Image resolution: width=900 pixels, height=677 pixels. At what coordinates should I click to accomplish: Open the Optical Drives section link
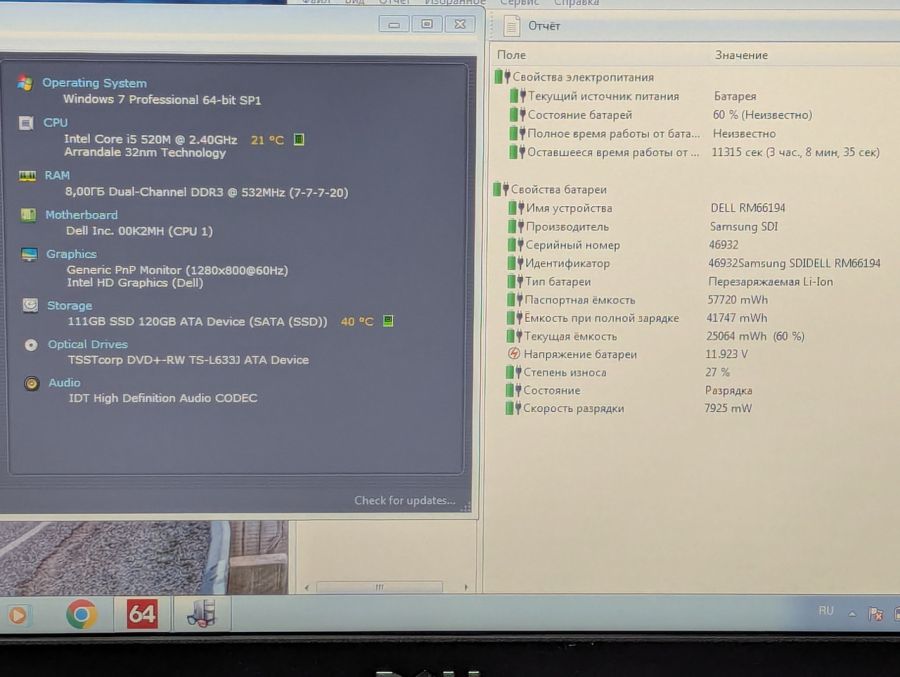click(x=87, y=344)
